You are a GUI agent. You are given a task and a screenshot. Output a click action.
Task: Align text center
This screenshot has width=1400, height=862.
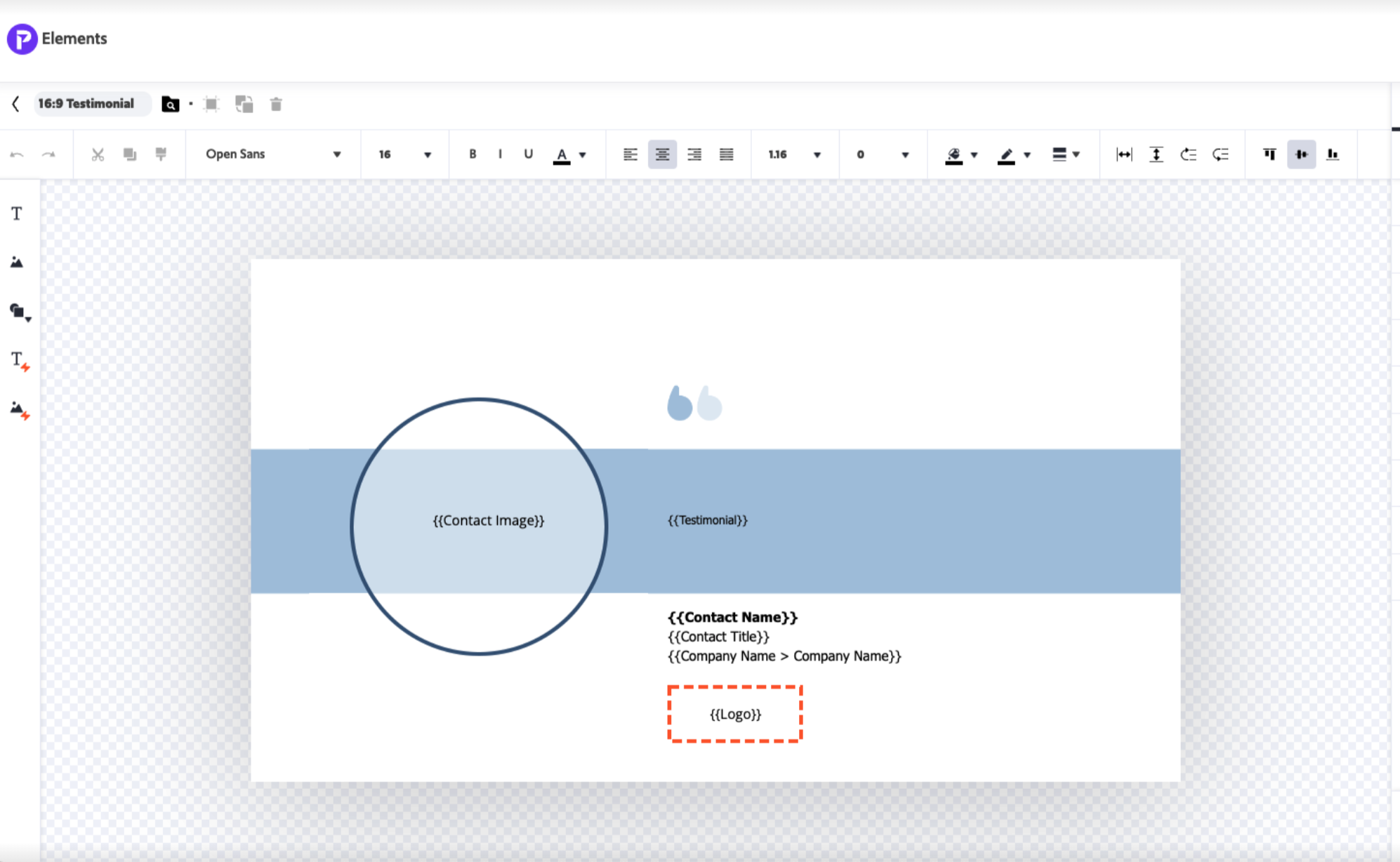point(662,154)
